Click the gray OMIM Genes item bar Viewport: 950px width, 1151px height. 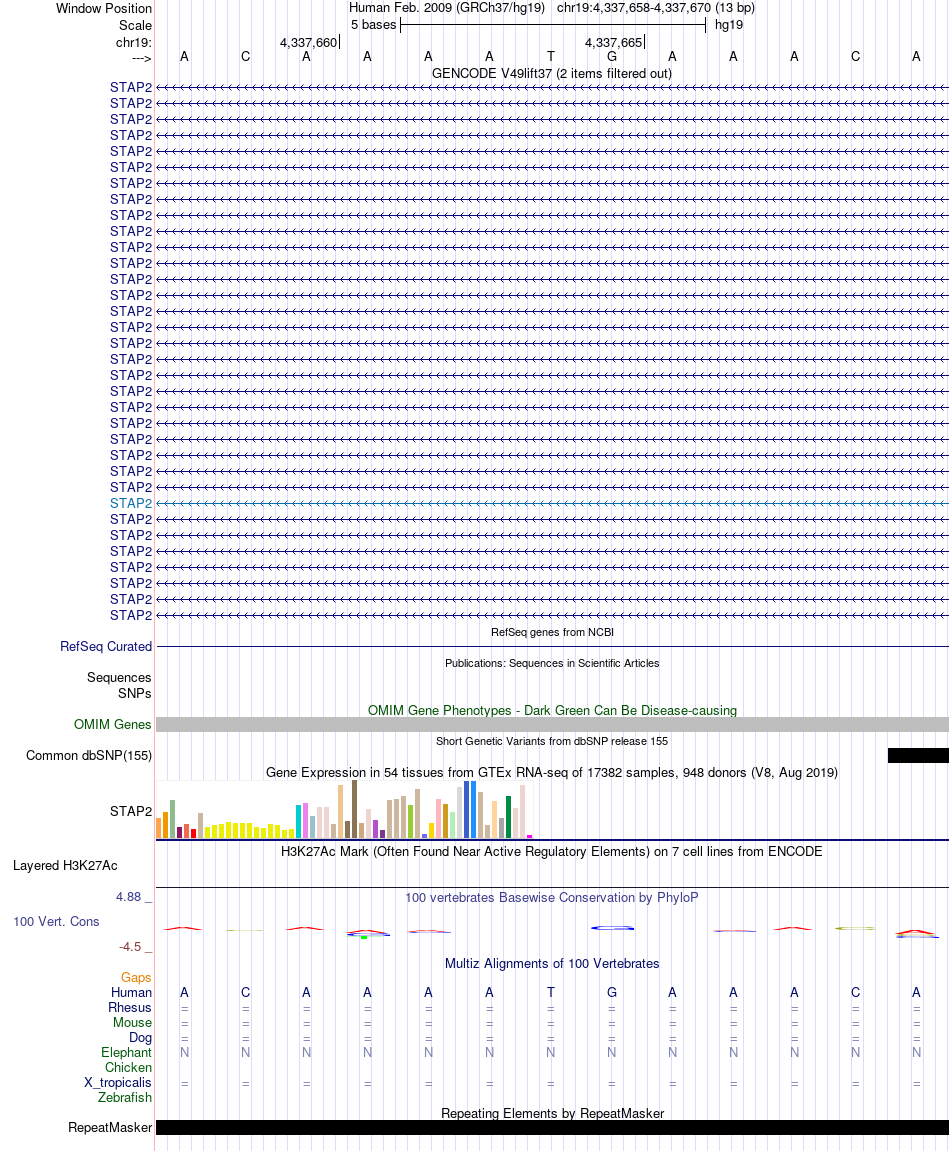552,725
